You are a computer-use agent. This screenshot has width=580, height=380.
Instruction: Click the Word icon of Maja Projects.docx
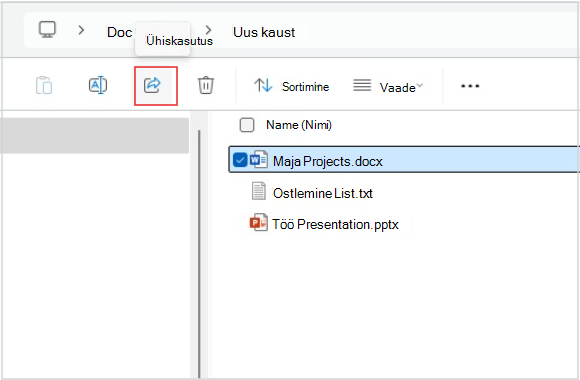(x=259, y=160)
